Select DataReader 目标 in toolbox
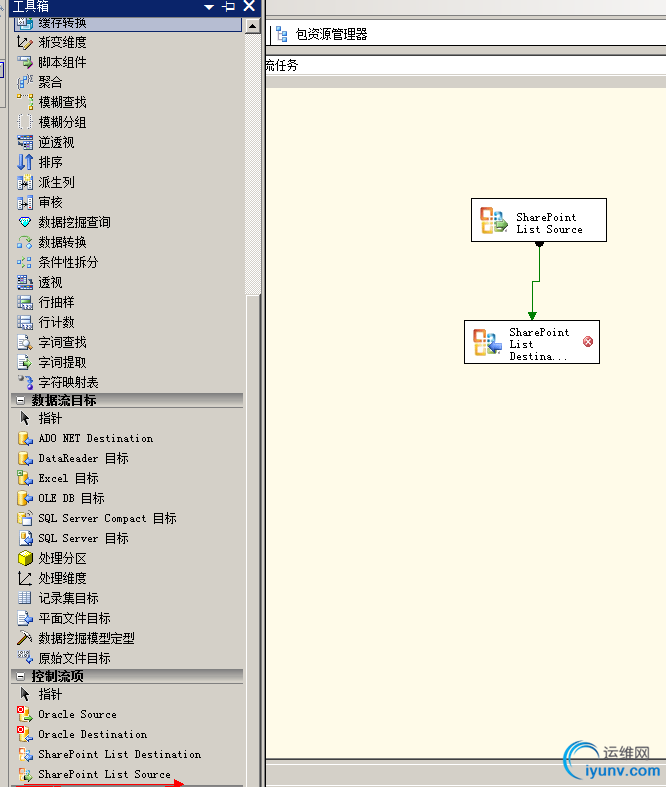Viewport: 666px width, 787px height. (73, 458)
